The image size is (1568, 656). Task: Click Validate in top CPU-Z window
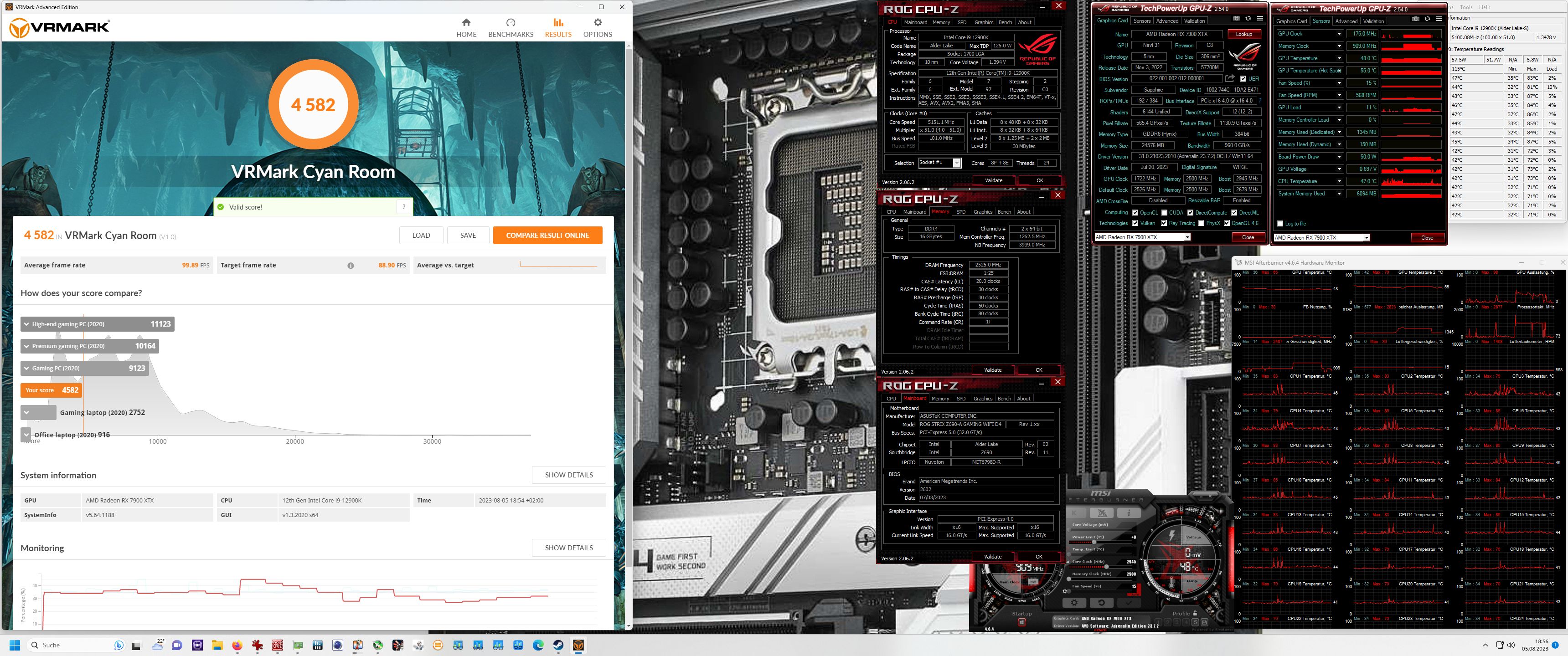993,180
